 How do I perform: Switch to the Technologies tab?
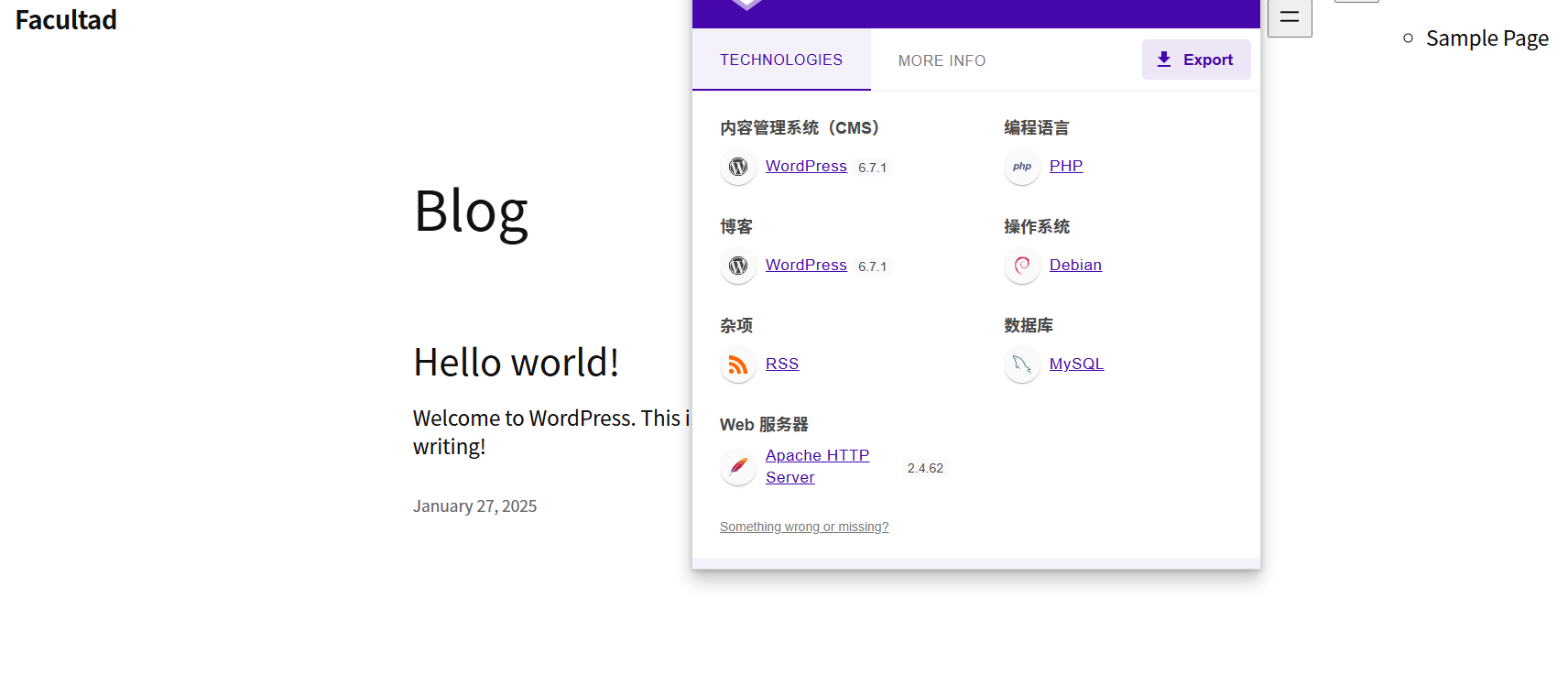click(781, 60)
